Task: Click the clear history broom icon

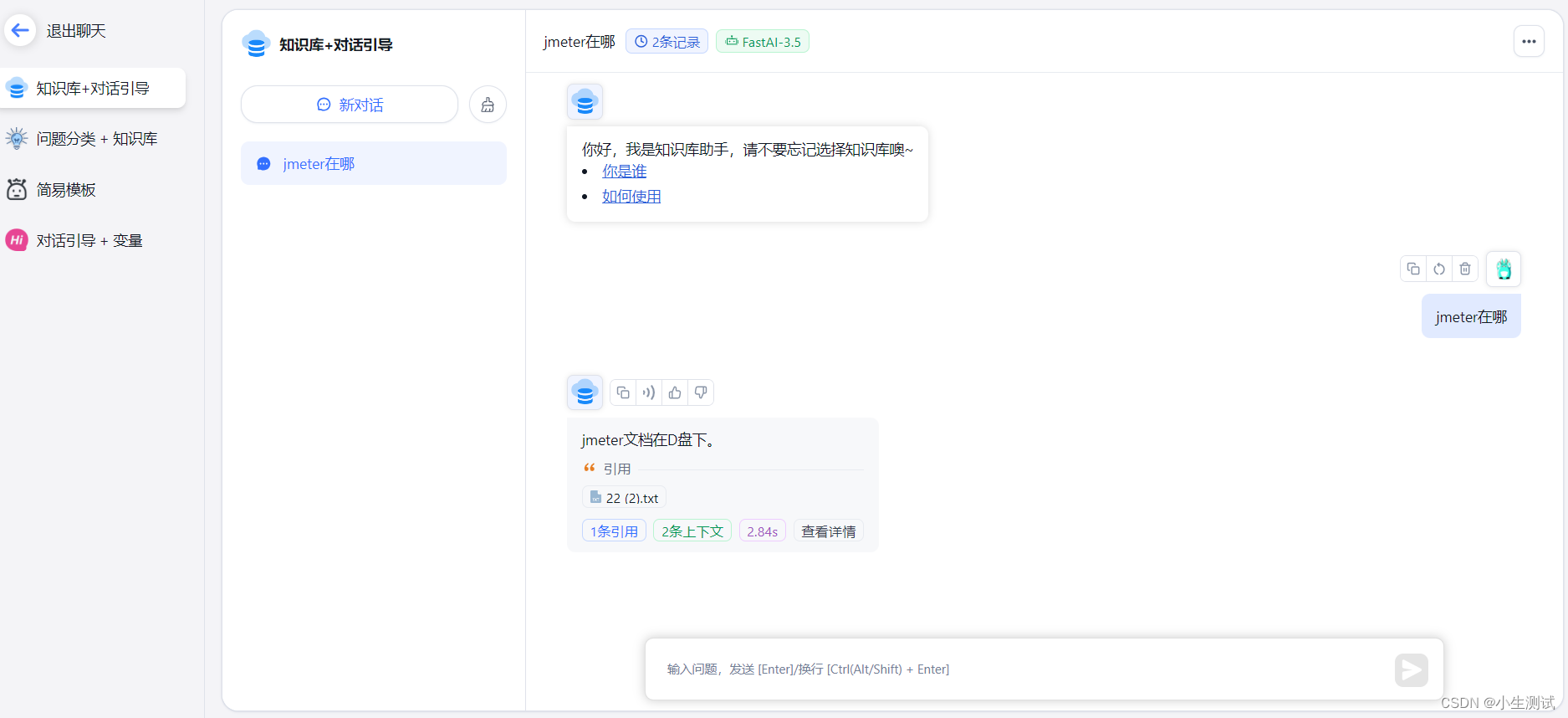Action: click(x=488, y=105)
